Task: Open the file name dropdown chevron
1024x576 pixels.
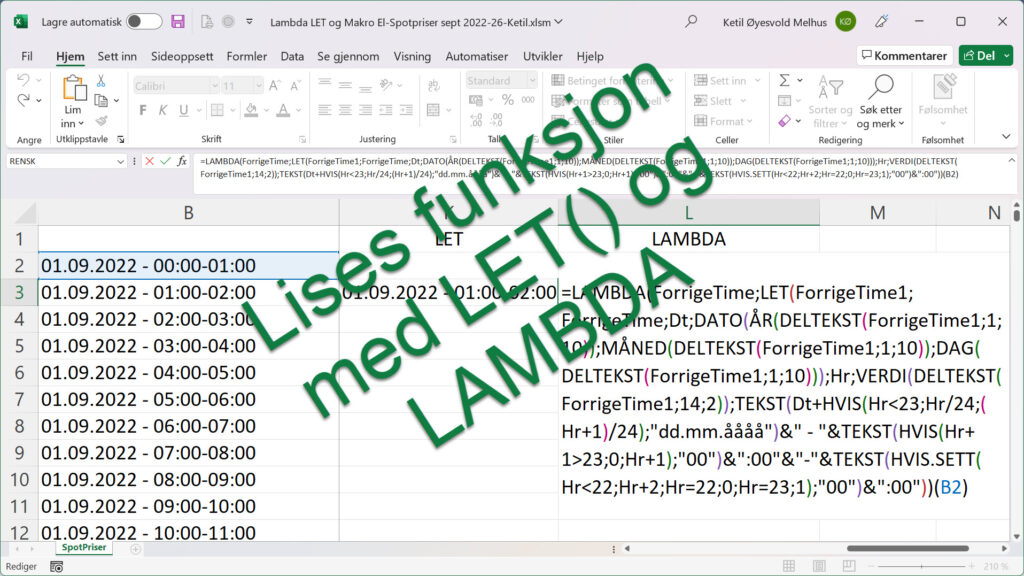Action: pyautogui.click(x=558, y=22)
